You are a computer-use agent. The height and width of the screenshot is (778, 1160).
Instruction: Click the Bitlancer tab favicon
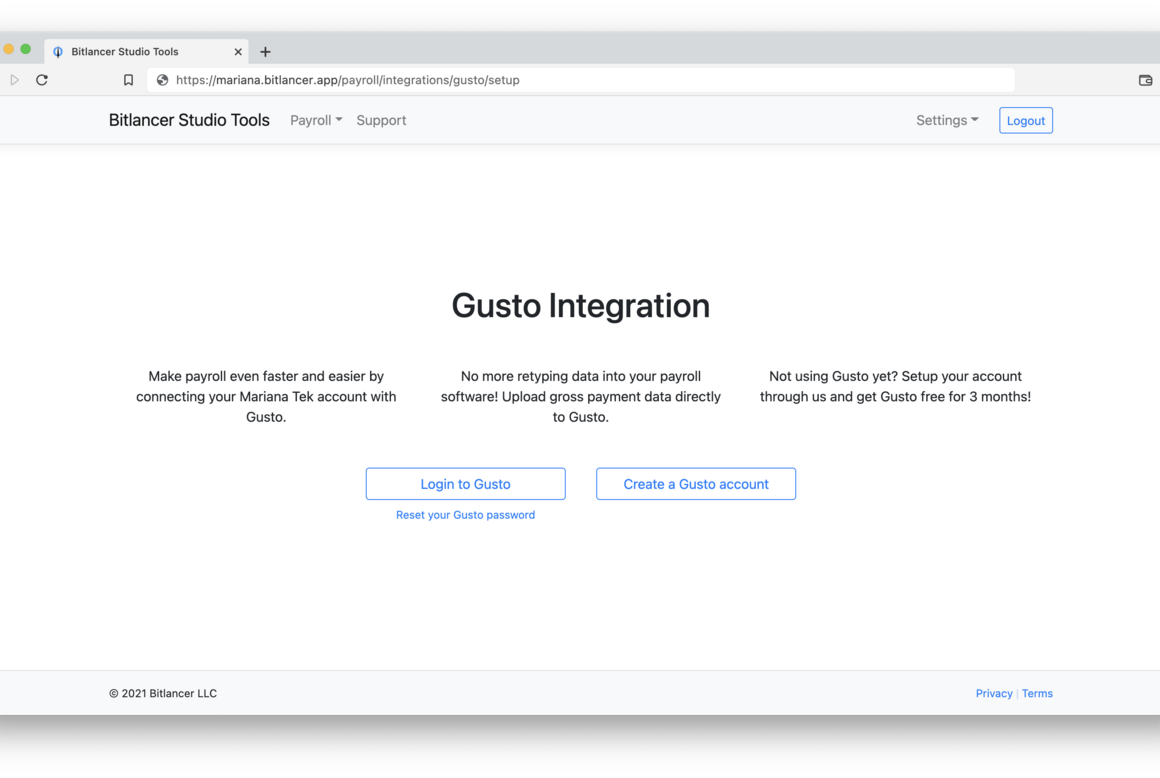click(58, 52)
